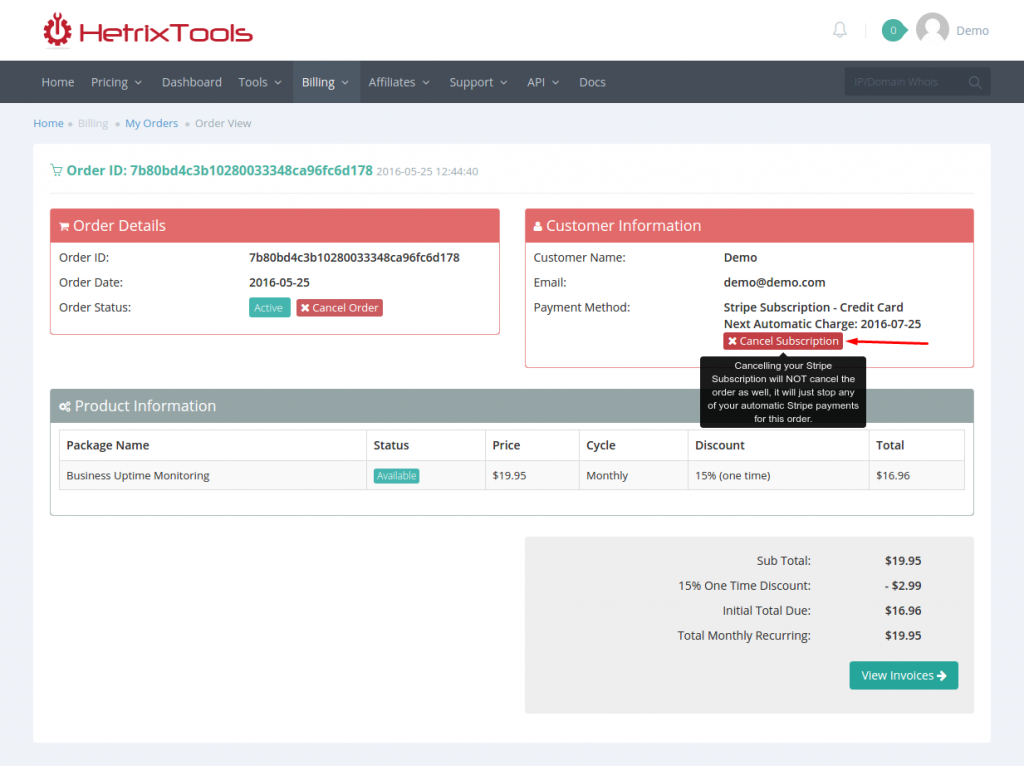The width and height of the screenshot is (1024, 766).
Task: Open the Support dropdown menu
Action: click(472, 82)
